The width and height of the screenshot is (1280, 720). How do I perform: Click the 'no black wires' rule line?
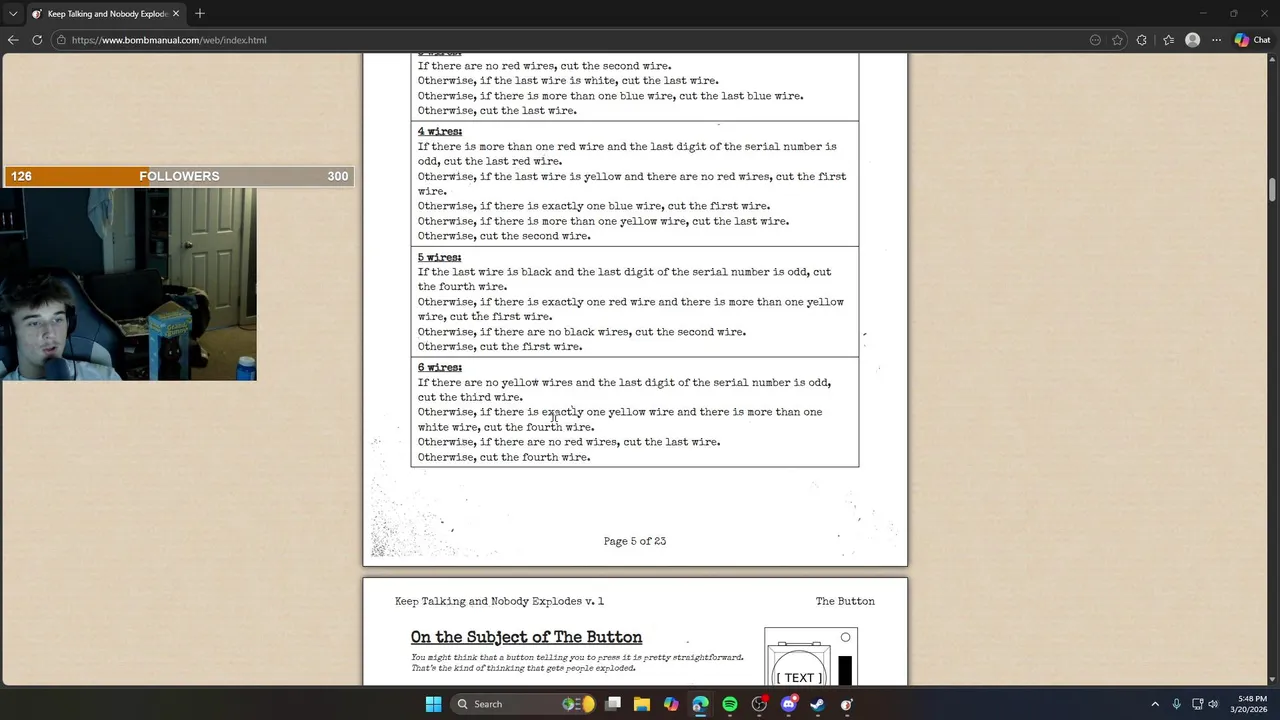tap(582, 332)
